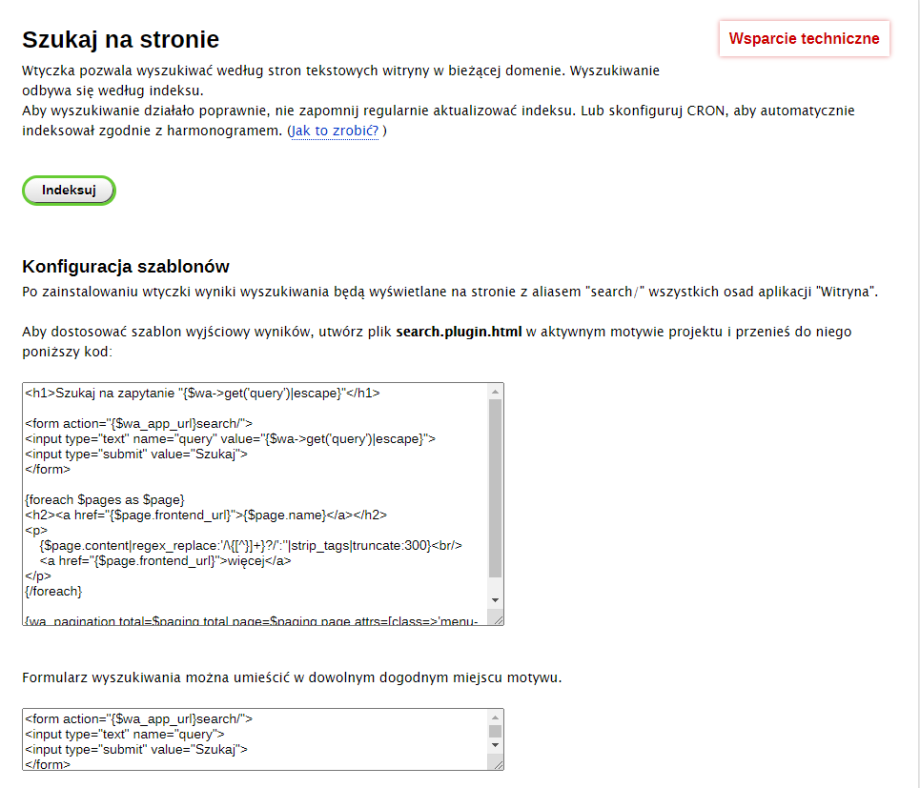Click the 'więcej' anchor line in template code

(165, 561)
